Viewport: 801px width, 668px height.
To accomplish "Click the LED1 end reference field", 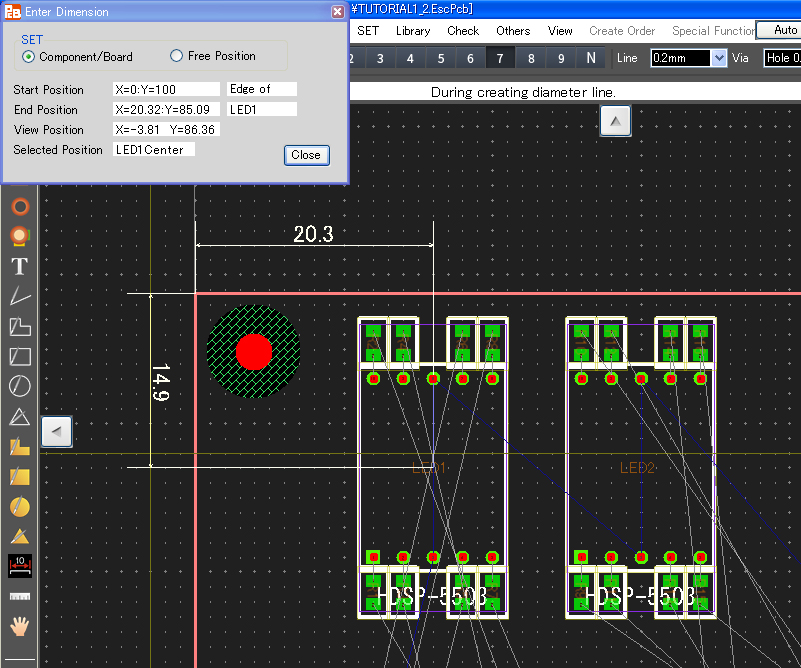I will [262, 109].
